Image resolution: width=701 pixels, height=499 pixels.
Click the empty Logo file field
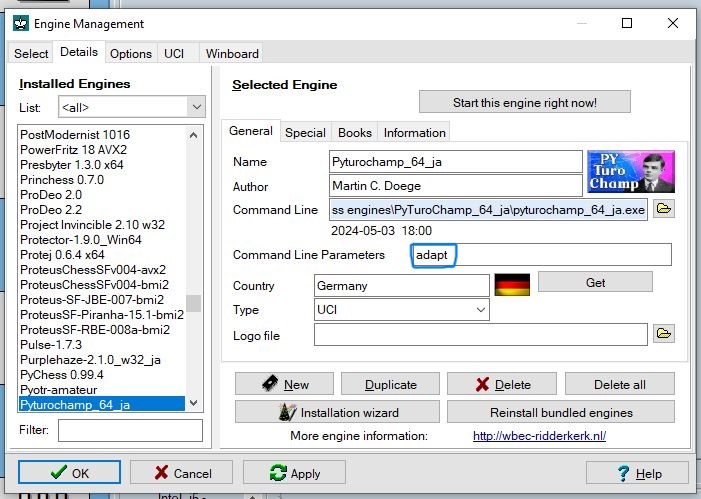481,334
